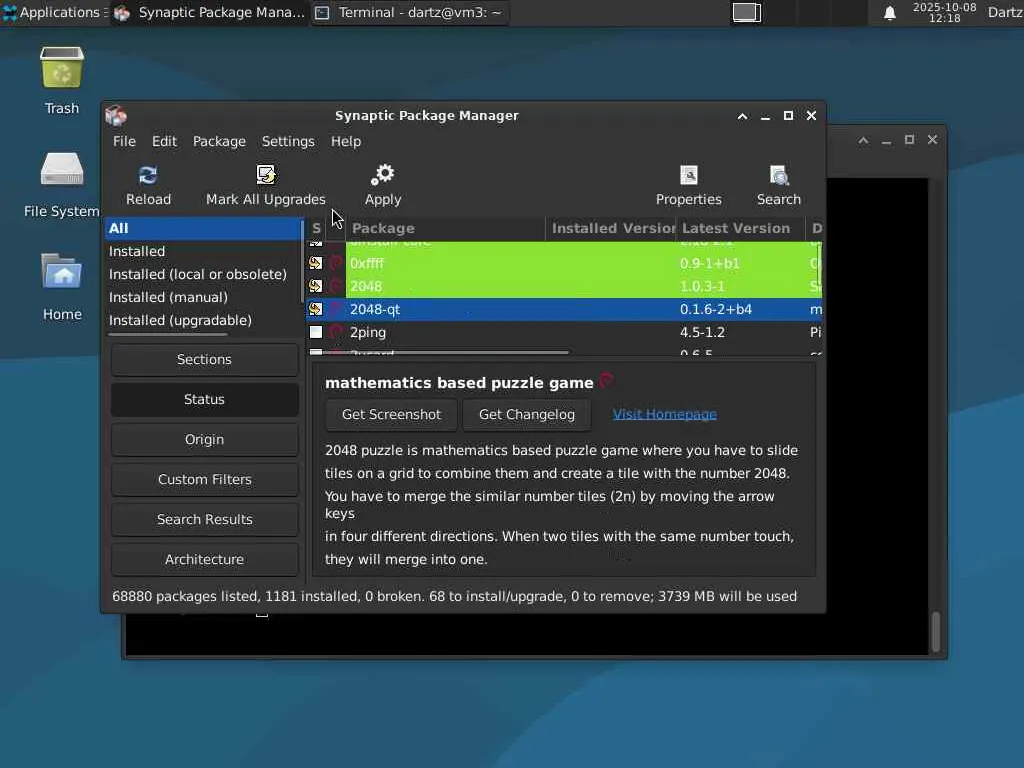1024x768 pixels.
Task: Select the 2048-qt package row
Action: pyautogui.click(x=564, y=309)
